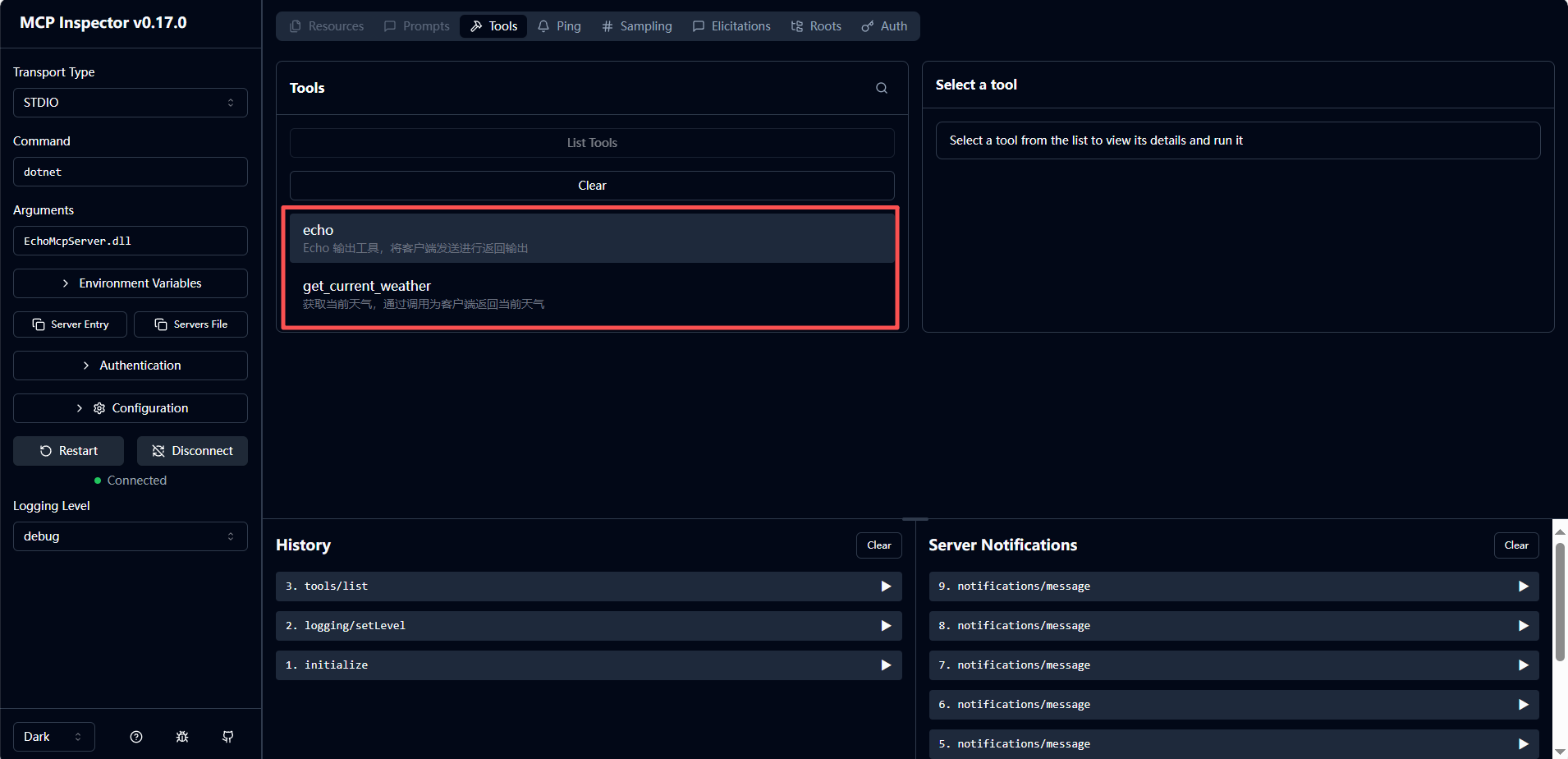
Task: Expand notification 6 message arrow
Action: click(1523, 705)
